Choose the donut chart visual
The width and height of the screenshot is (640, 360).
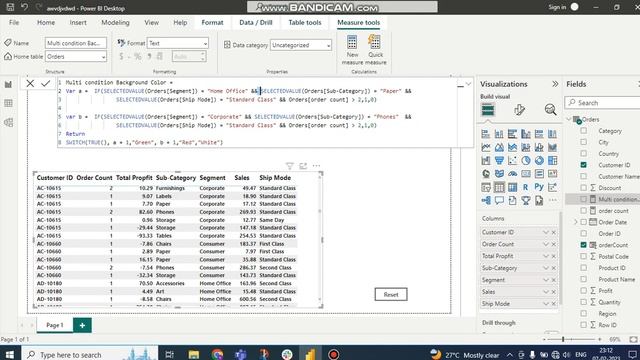539,161
